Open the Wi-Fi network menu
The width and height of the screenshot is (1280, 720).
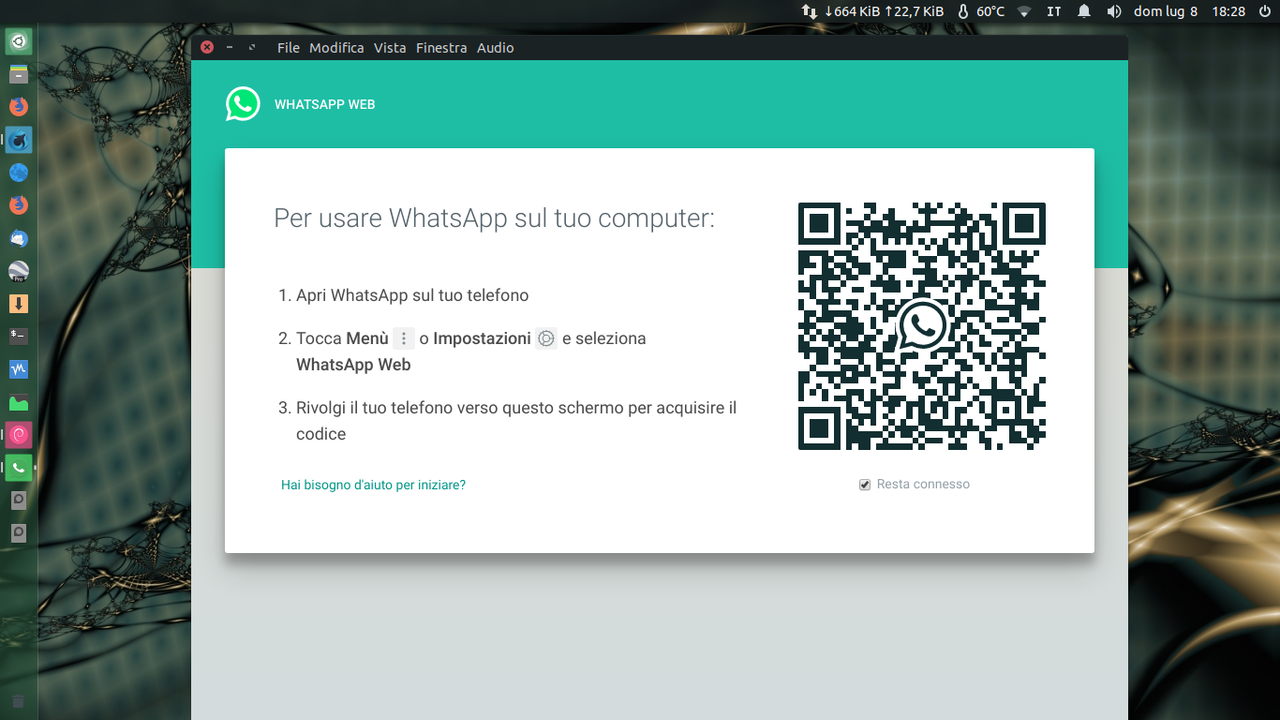pyautogui.click(x=1024, y=11)
